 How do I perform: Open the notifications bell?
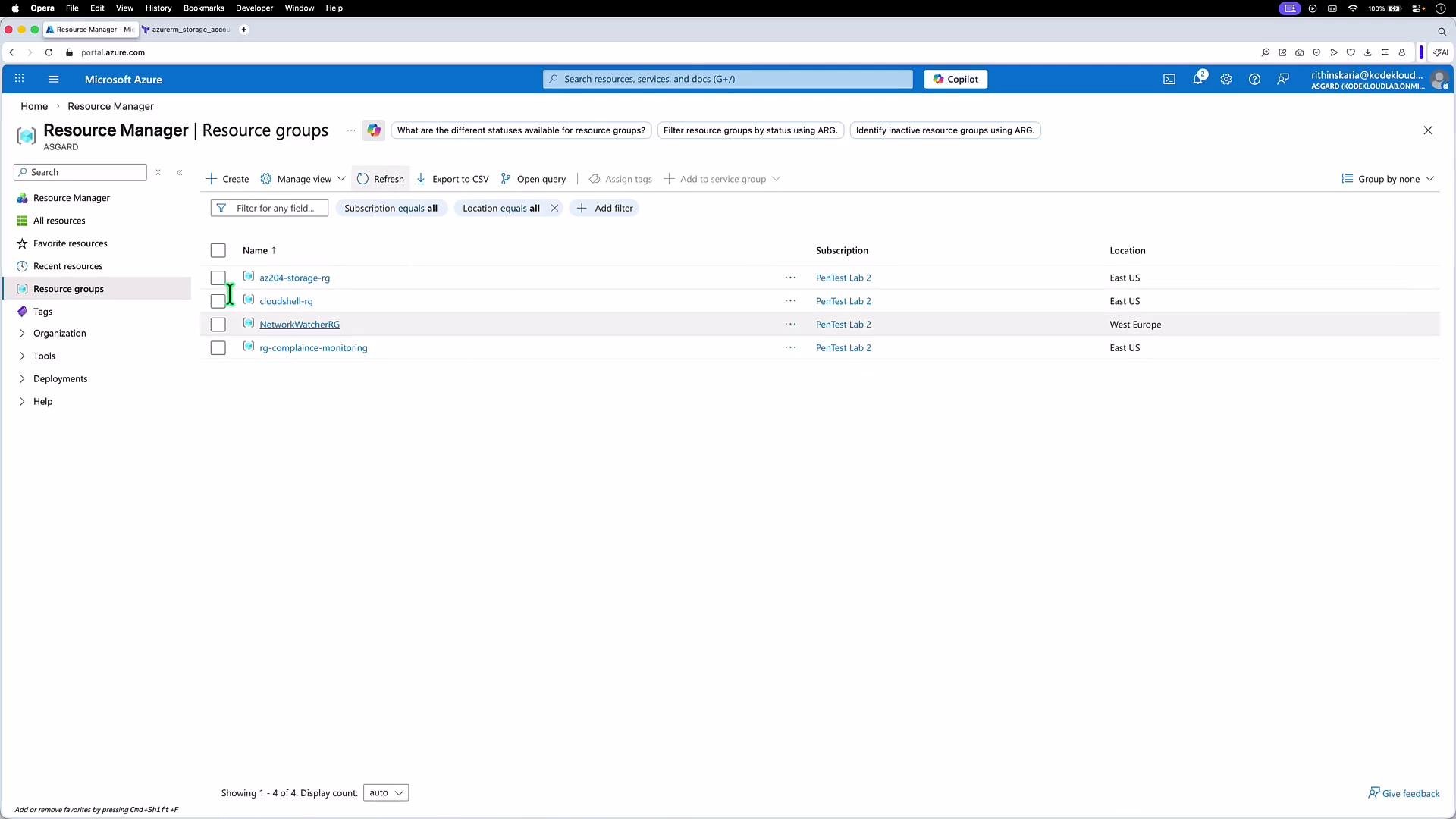point(1198,79)
